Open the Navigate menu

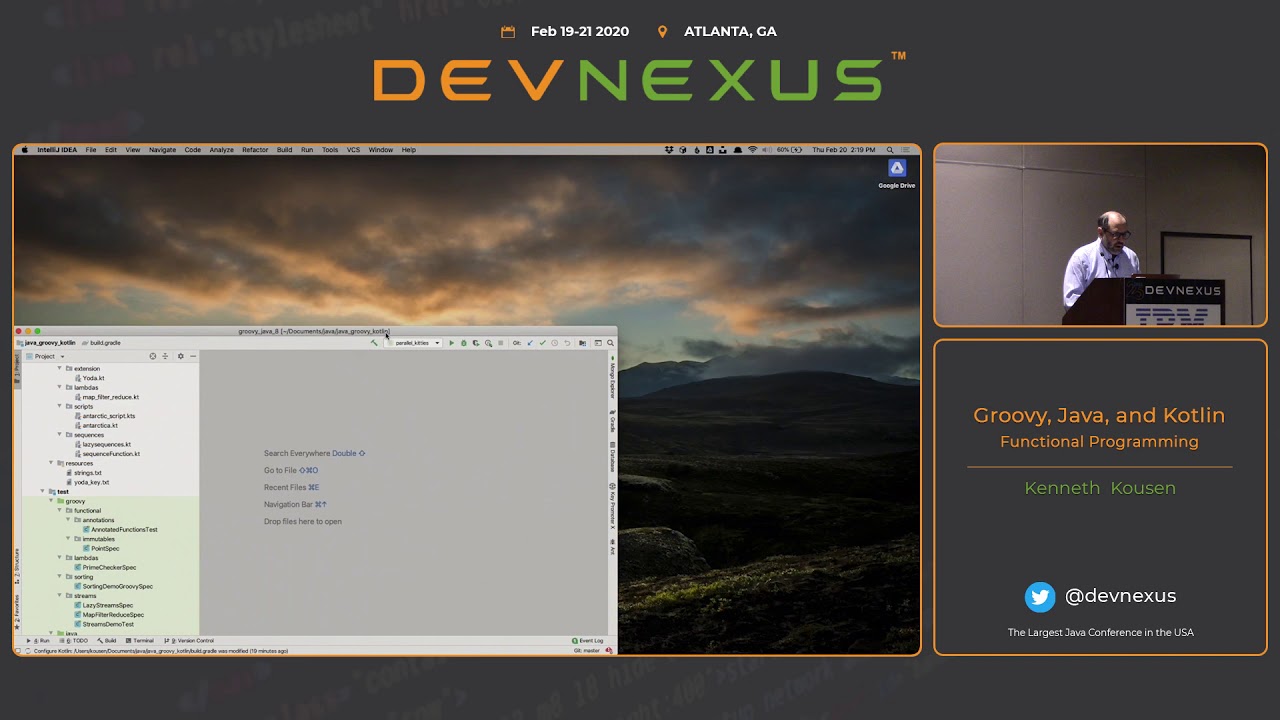point(162,150)
